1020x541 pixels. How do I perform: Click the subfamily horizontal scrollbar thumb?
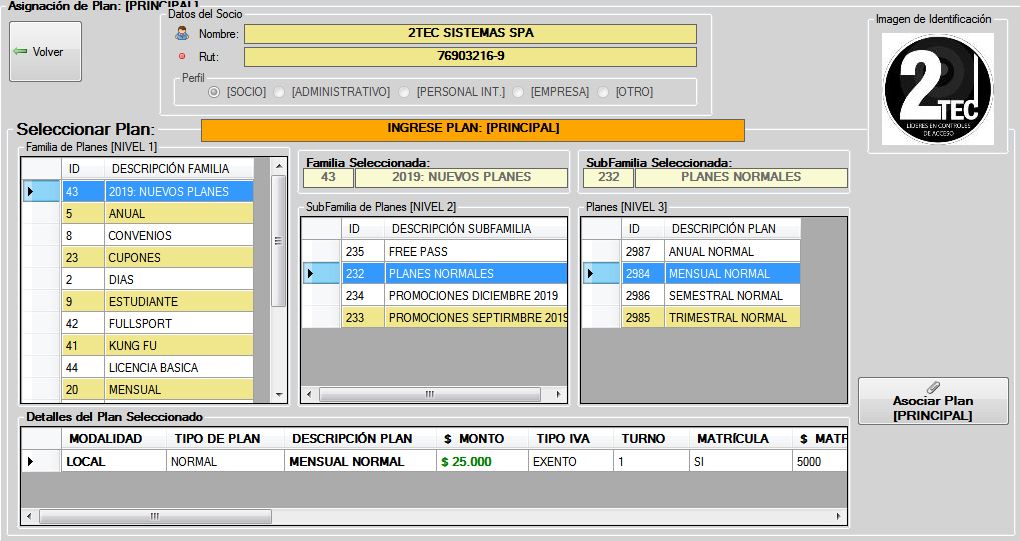tap(429, 394)
